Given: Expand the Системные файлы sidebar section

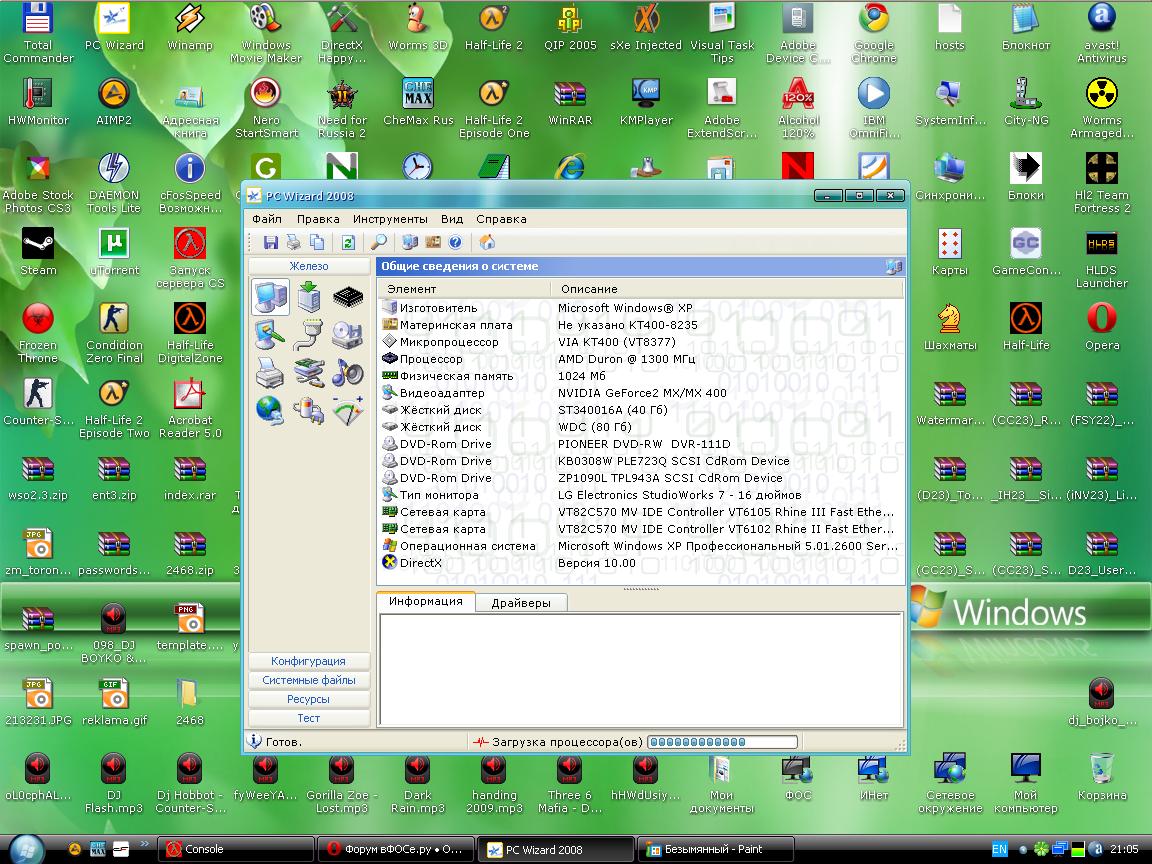Looking at the screenshot, I should (x=308, y=680).
